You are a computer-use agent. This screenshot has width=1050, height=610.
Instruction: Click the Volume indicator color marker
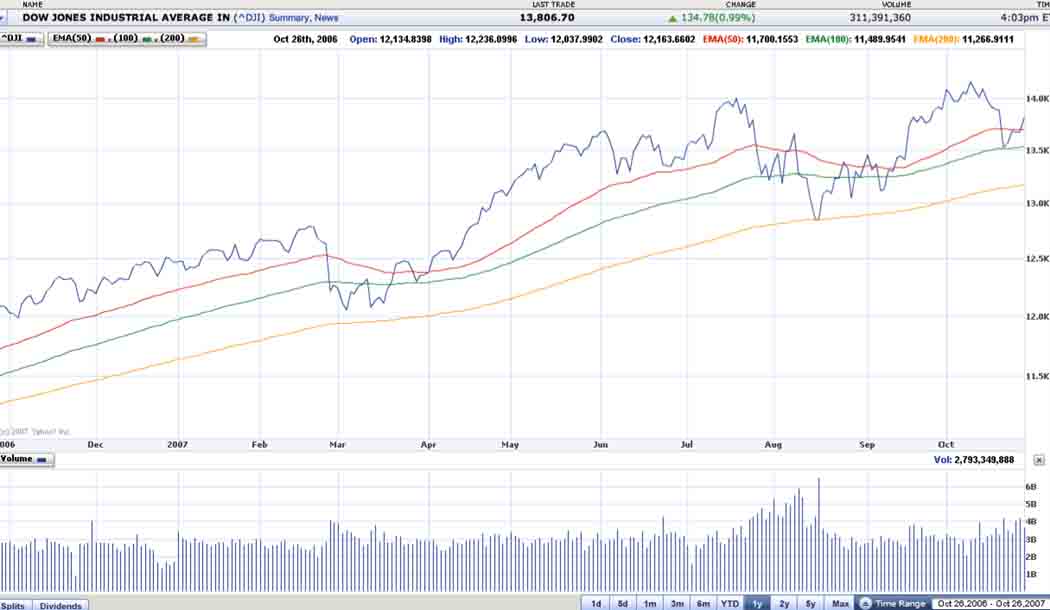pyautogui.click(x=42, y=460)
